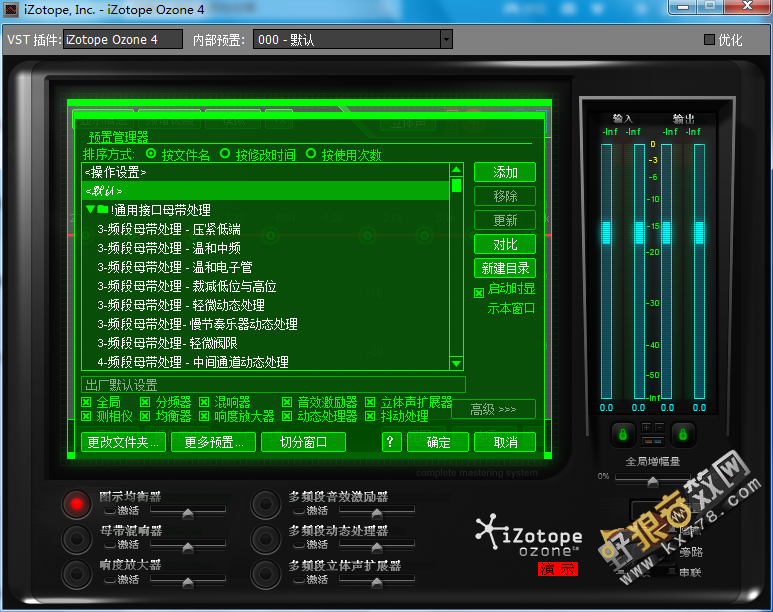This screenshot has width=773, height=612.
Task: Open the 内部预置 dropdown arrow
Action: click(446, 39)
